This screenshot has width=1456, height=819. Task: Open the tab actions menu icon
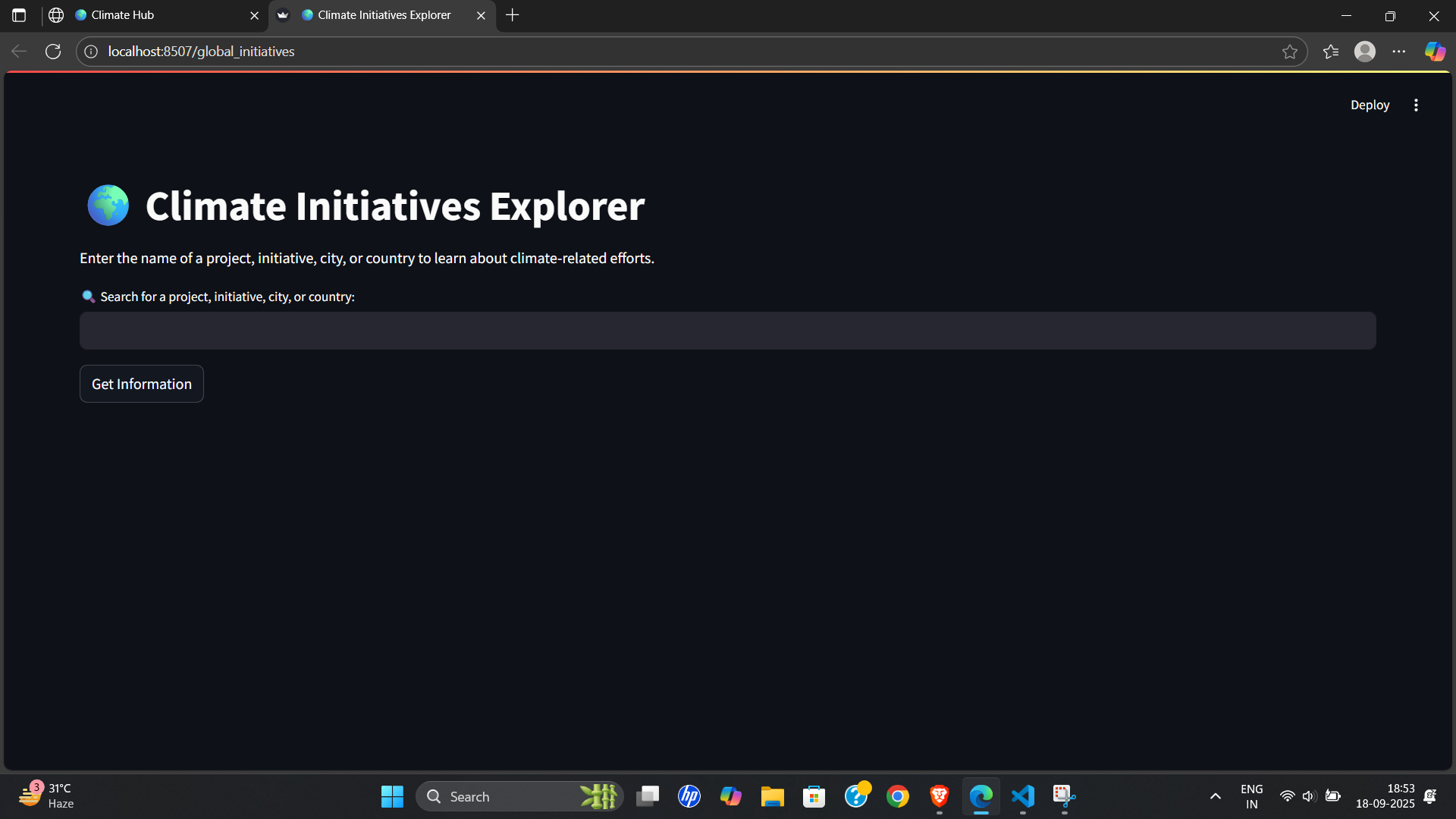coord(19,15)
